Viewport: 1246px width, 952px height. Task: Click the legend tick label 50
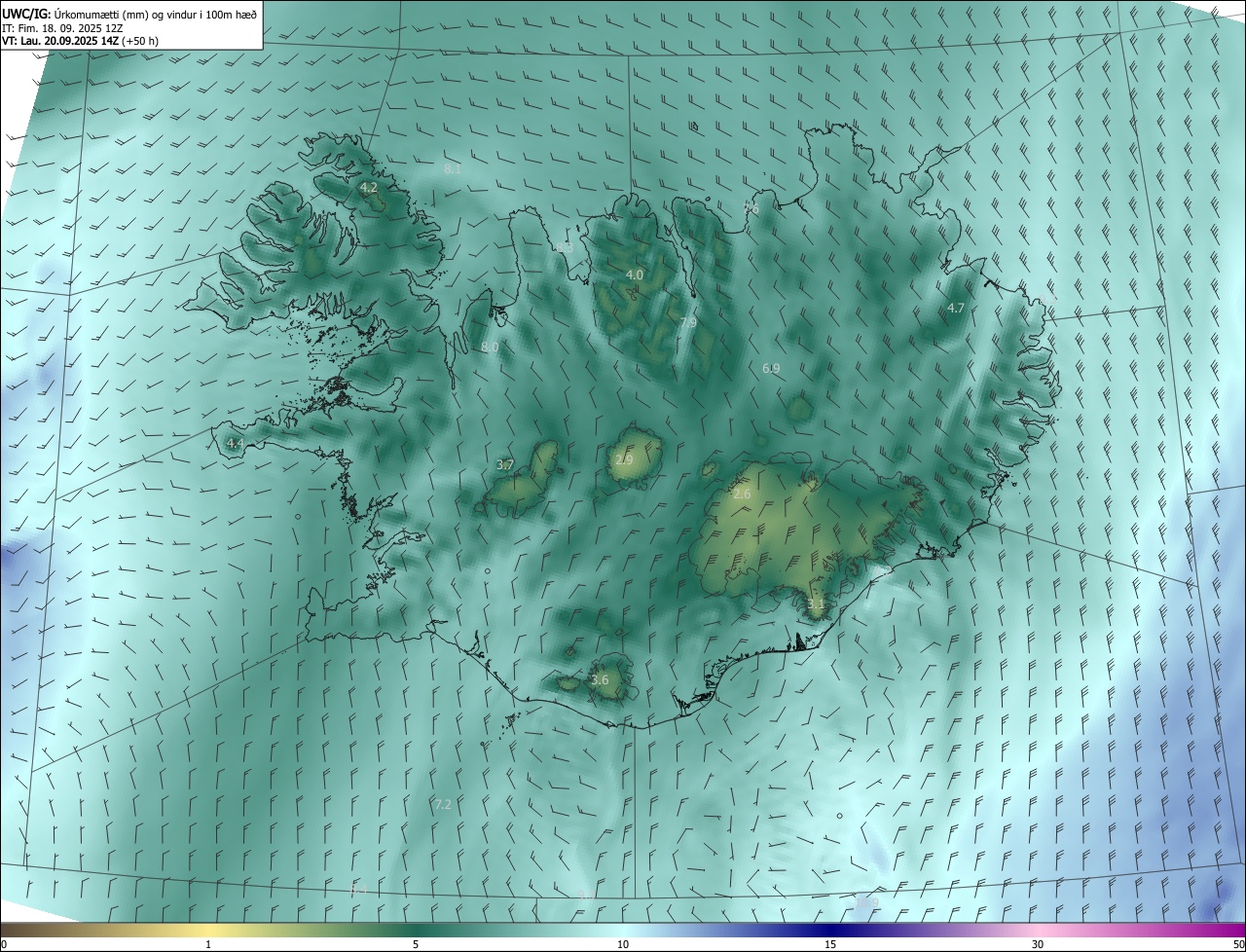[x=1239, y=944]
